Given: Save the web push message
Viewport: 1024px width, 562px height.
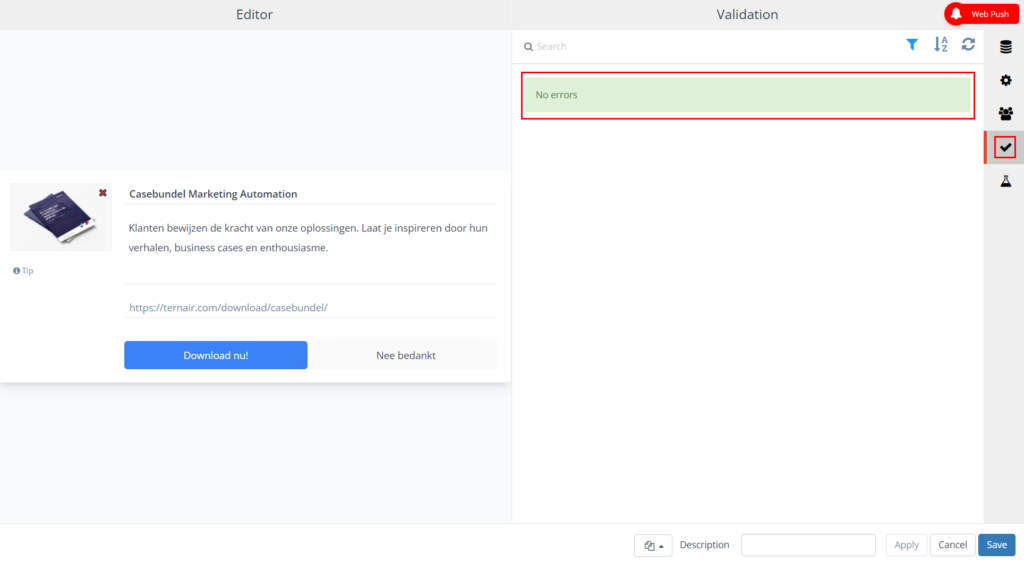Looking at the screenshot, I should click(x=996, y=545).
